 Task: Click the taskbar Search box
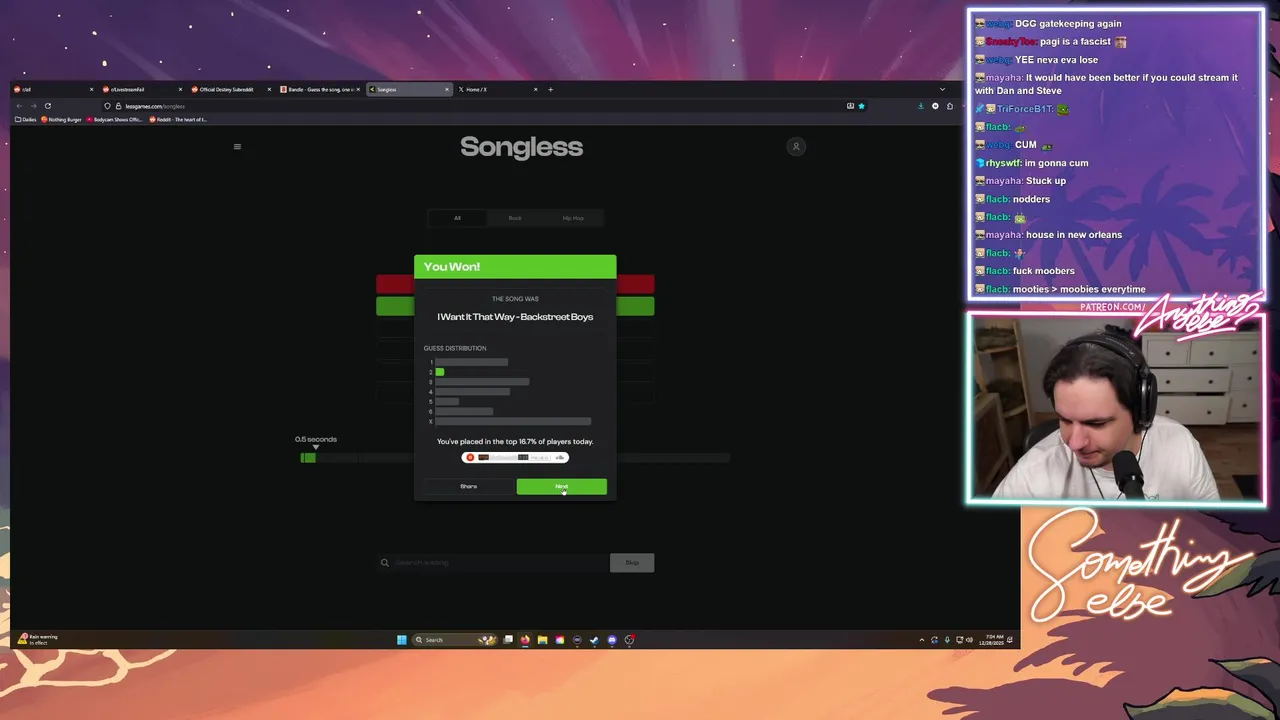(x=456, y=640)
